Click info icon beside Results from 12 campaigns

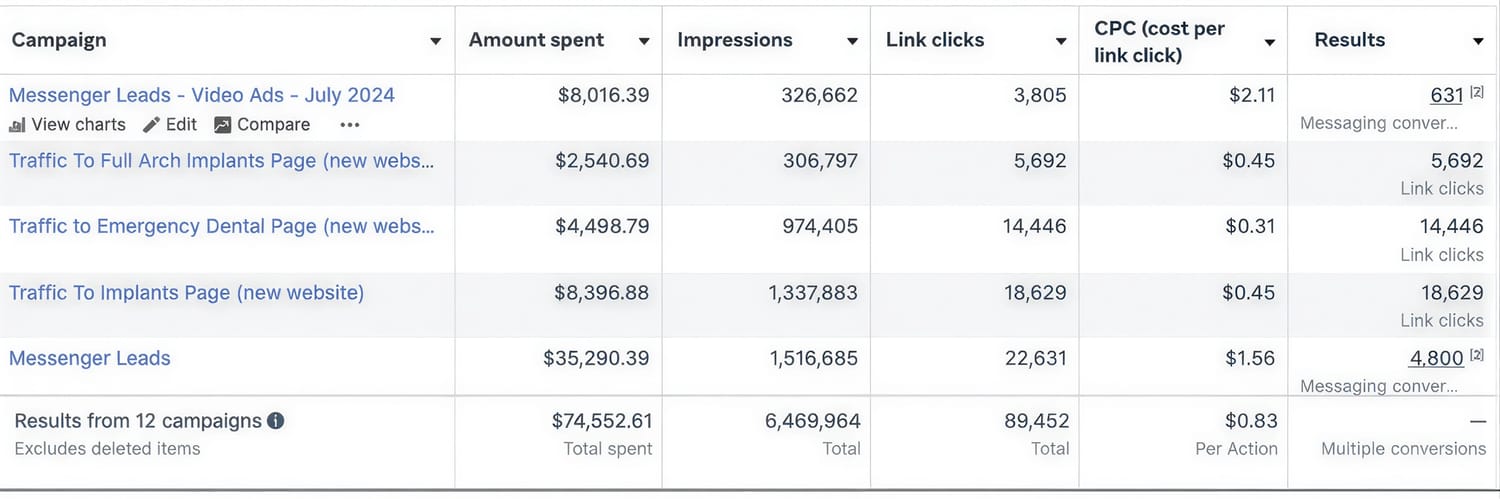pyautogui.click(x=276, y=421)
